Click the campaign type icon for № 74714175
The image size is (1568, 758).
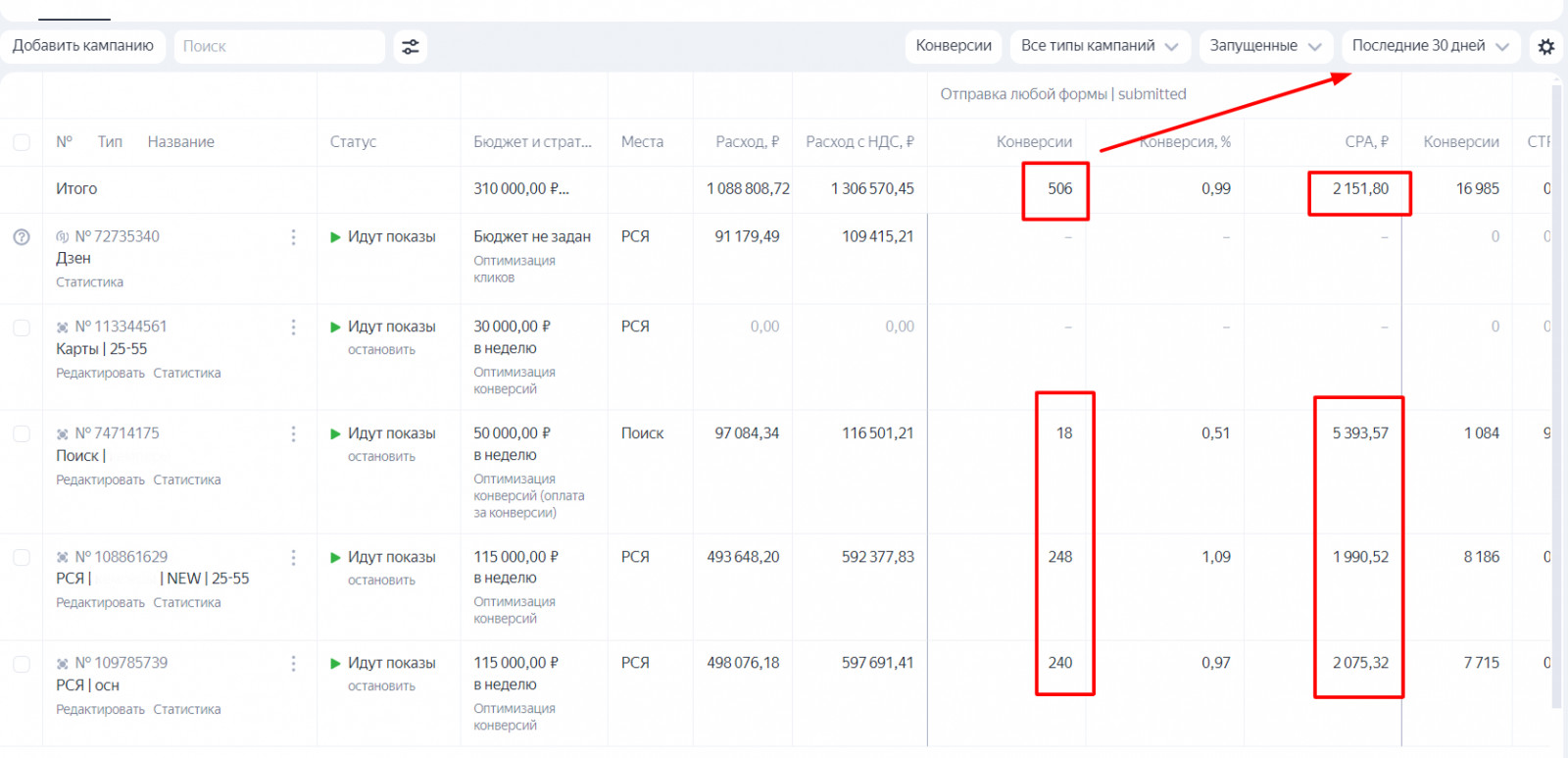[63, 433]
